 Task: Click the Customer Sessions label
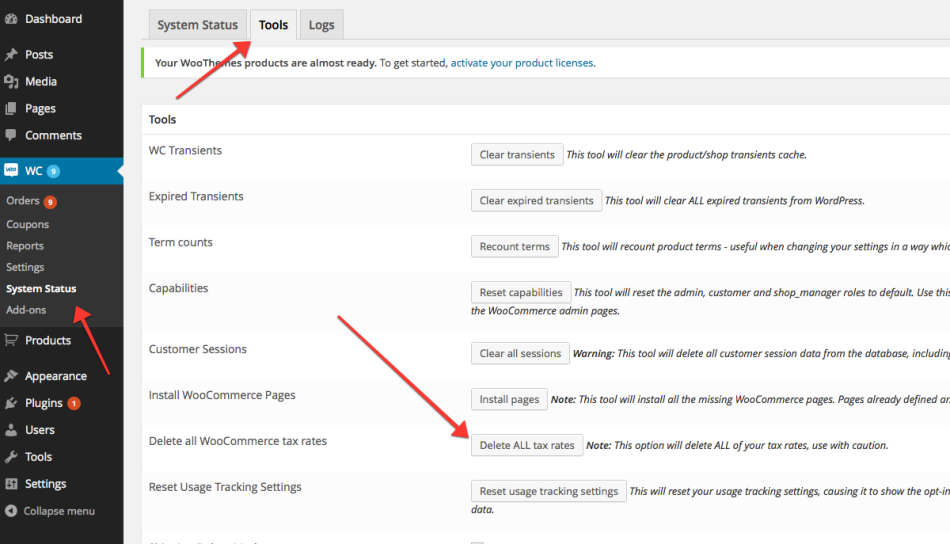coord(198,349)
